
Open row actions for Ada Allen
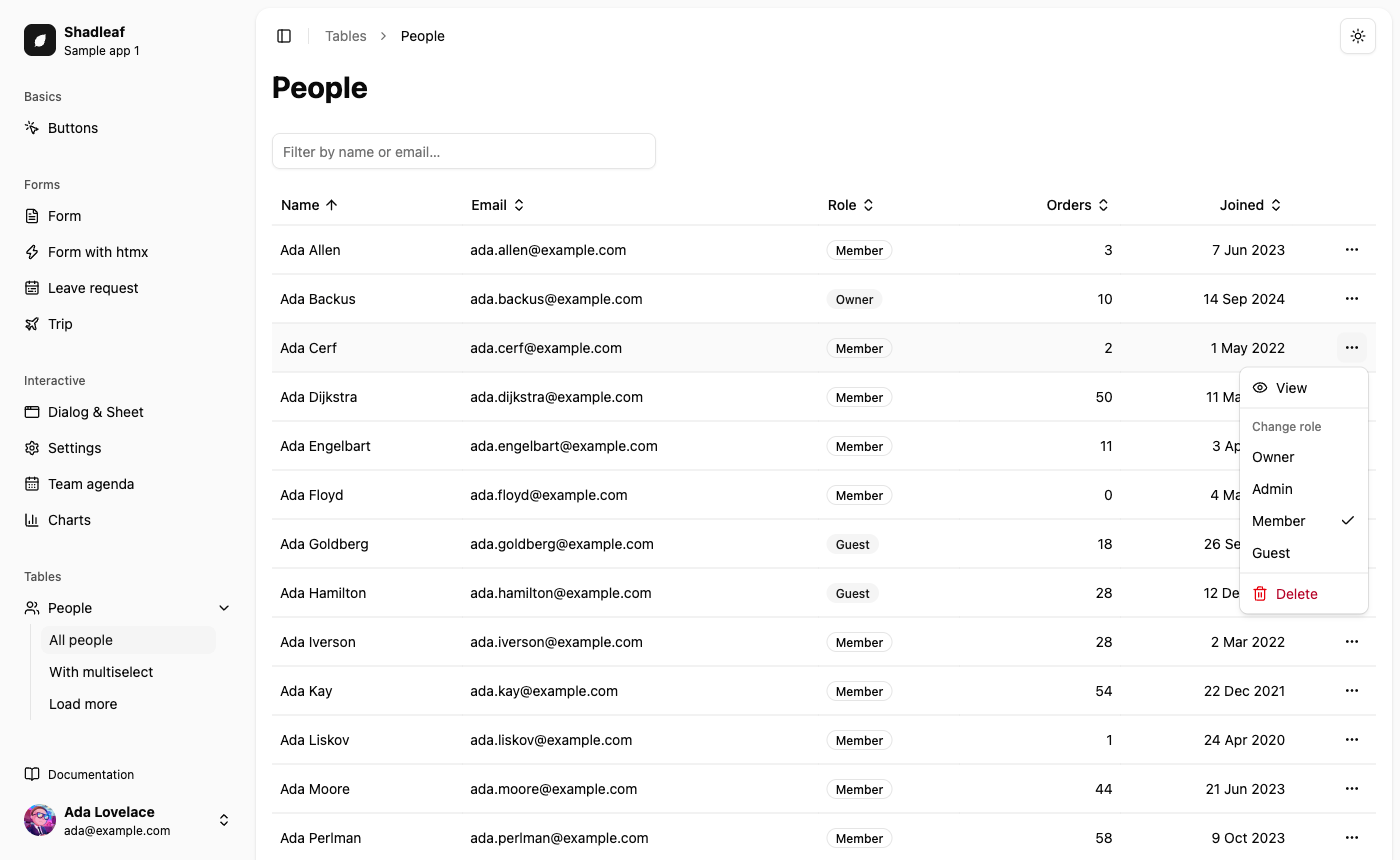tap(1352, 250)
